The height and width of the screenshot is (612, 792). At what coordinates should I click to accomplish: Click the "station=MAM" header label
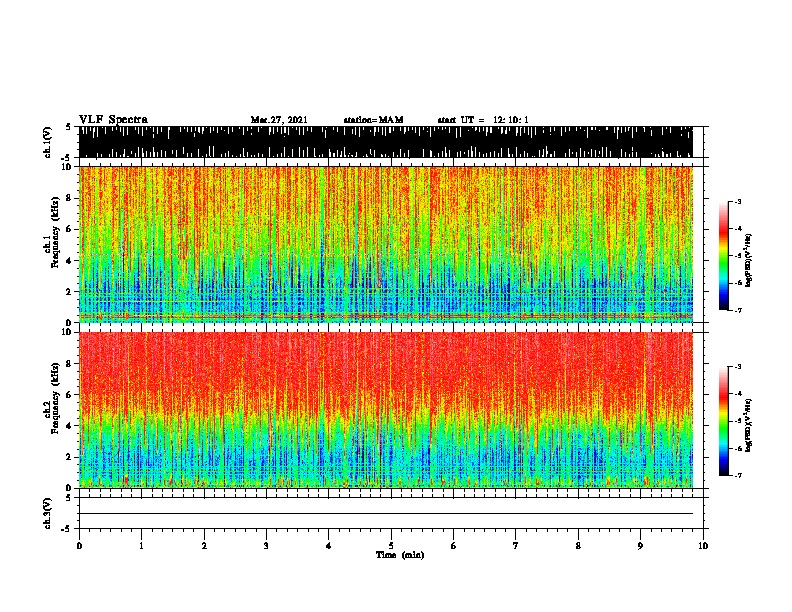pyautogui.click(x=373, y=120)
